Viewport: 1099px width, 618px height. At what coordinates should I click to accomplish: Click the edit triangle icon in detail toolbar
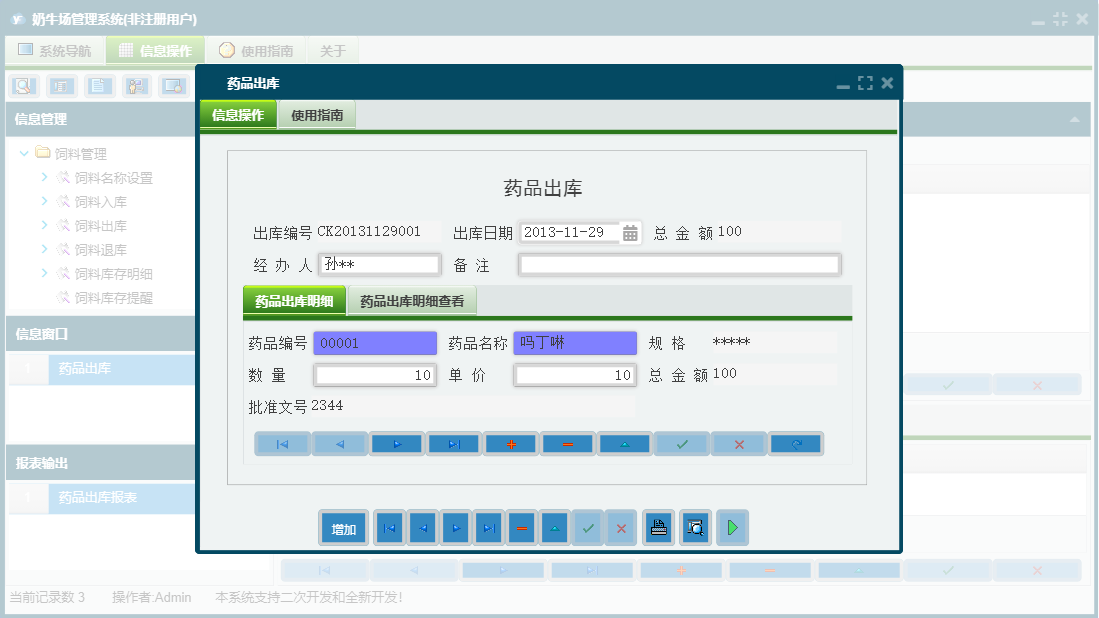pos(624,443)
